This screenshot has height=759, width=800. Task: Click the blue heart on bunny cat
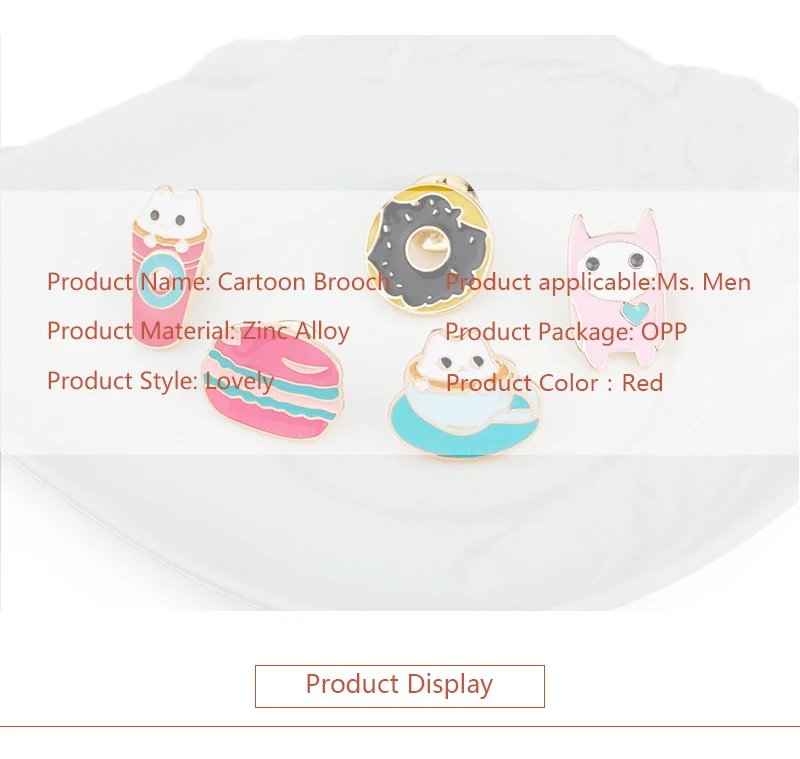[636, 312]
